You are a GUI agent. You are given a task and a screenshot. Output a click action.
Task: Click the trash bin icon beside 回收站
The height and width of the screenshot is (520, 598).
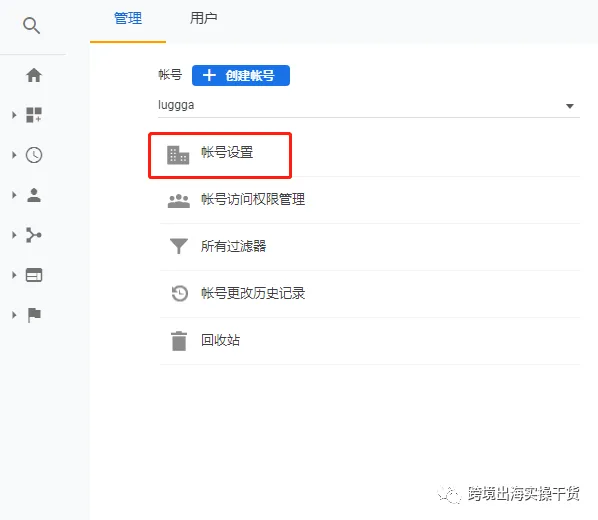[179, 341]
